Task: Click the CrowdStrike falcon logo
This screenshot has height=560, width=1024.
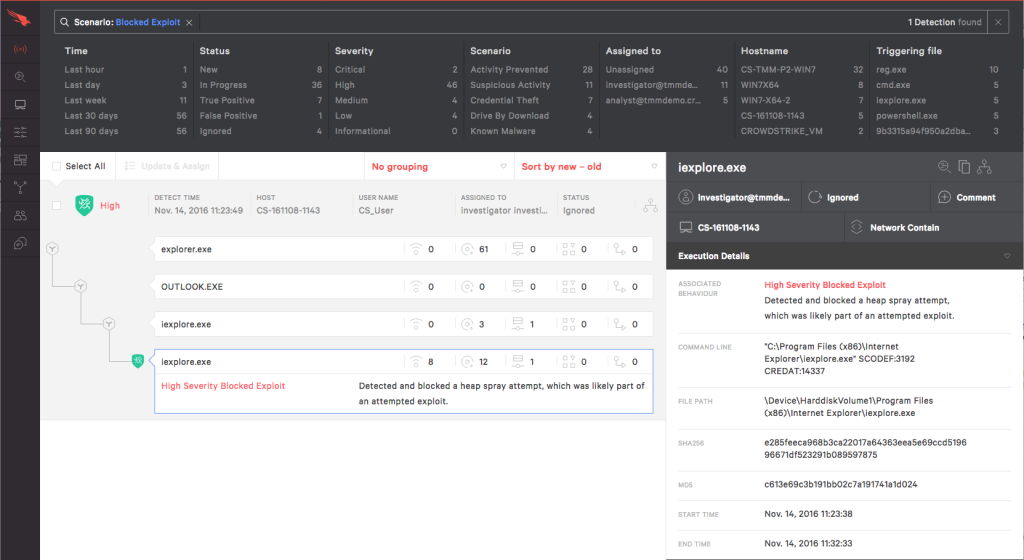Action: tap(20, 18)
